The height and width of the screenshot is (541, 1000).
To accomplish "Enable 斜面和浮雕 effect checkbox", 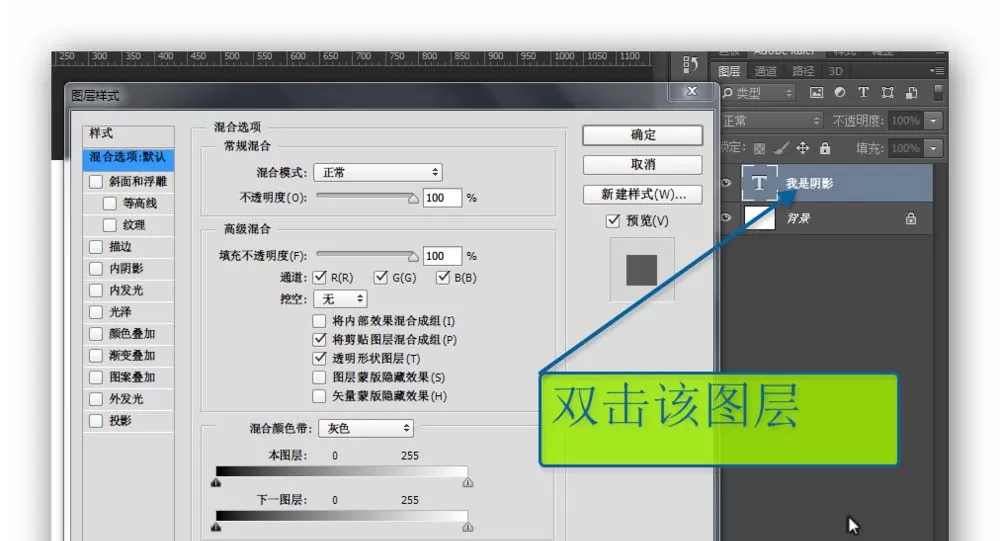I will click(96, 182).
